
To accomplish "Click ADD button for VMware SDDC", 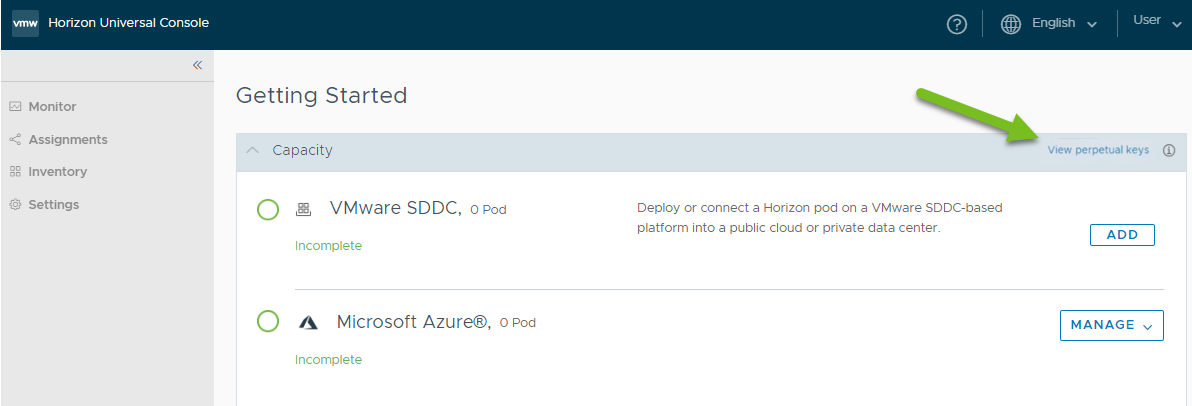I will click(1122, 235).
